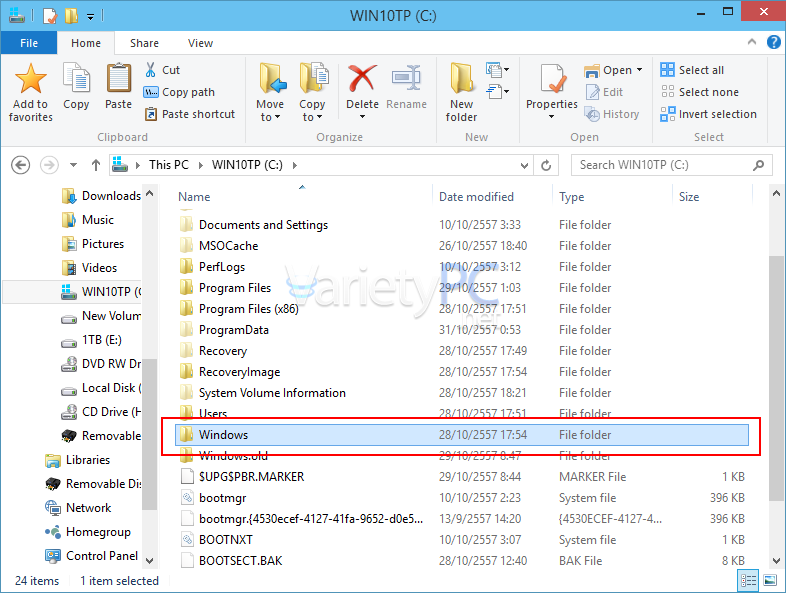Click the Search WIN10TP (C:) box
786x593 pixels.
coord(672,165)
